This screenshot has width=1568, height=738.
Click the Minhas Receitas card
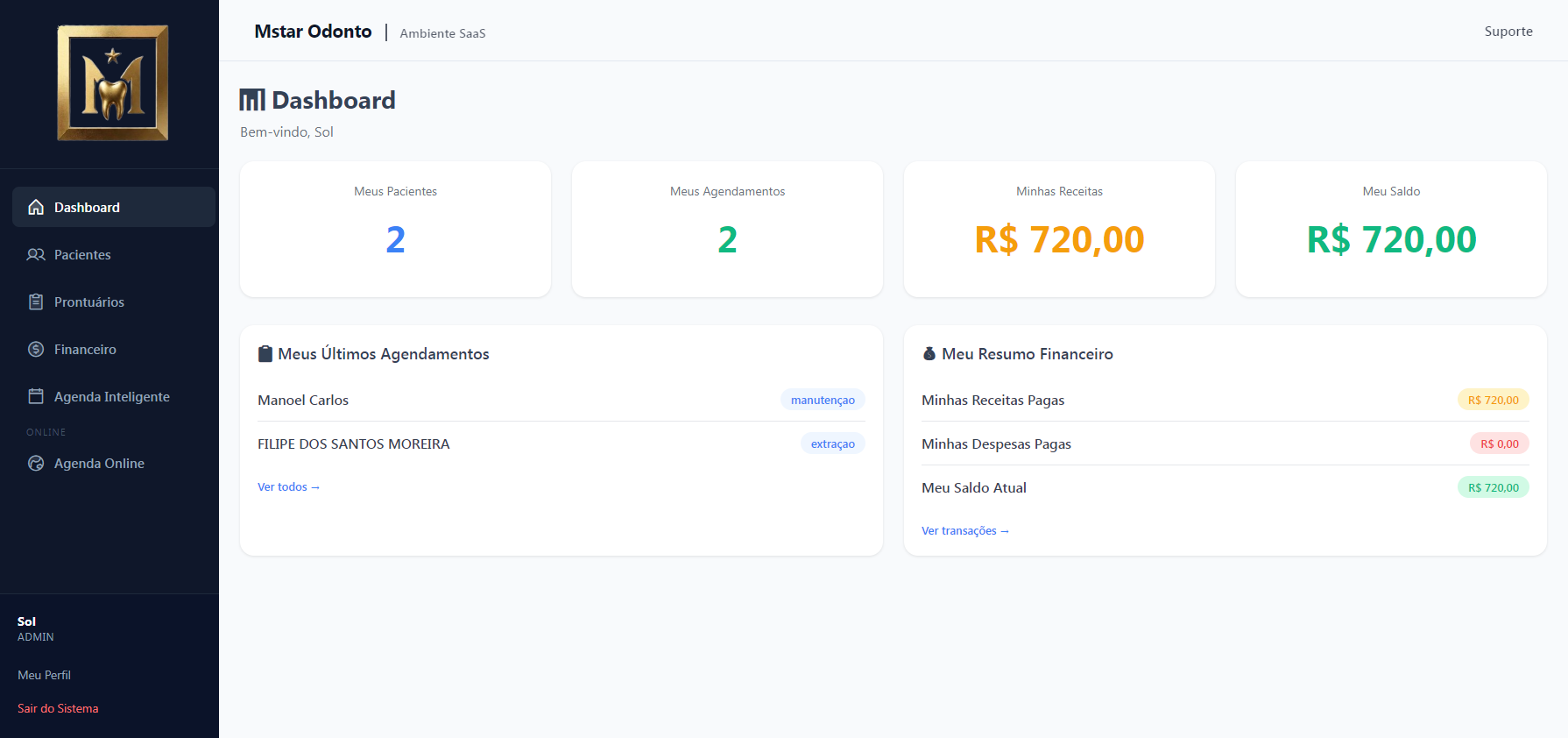[1059, 229]
